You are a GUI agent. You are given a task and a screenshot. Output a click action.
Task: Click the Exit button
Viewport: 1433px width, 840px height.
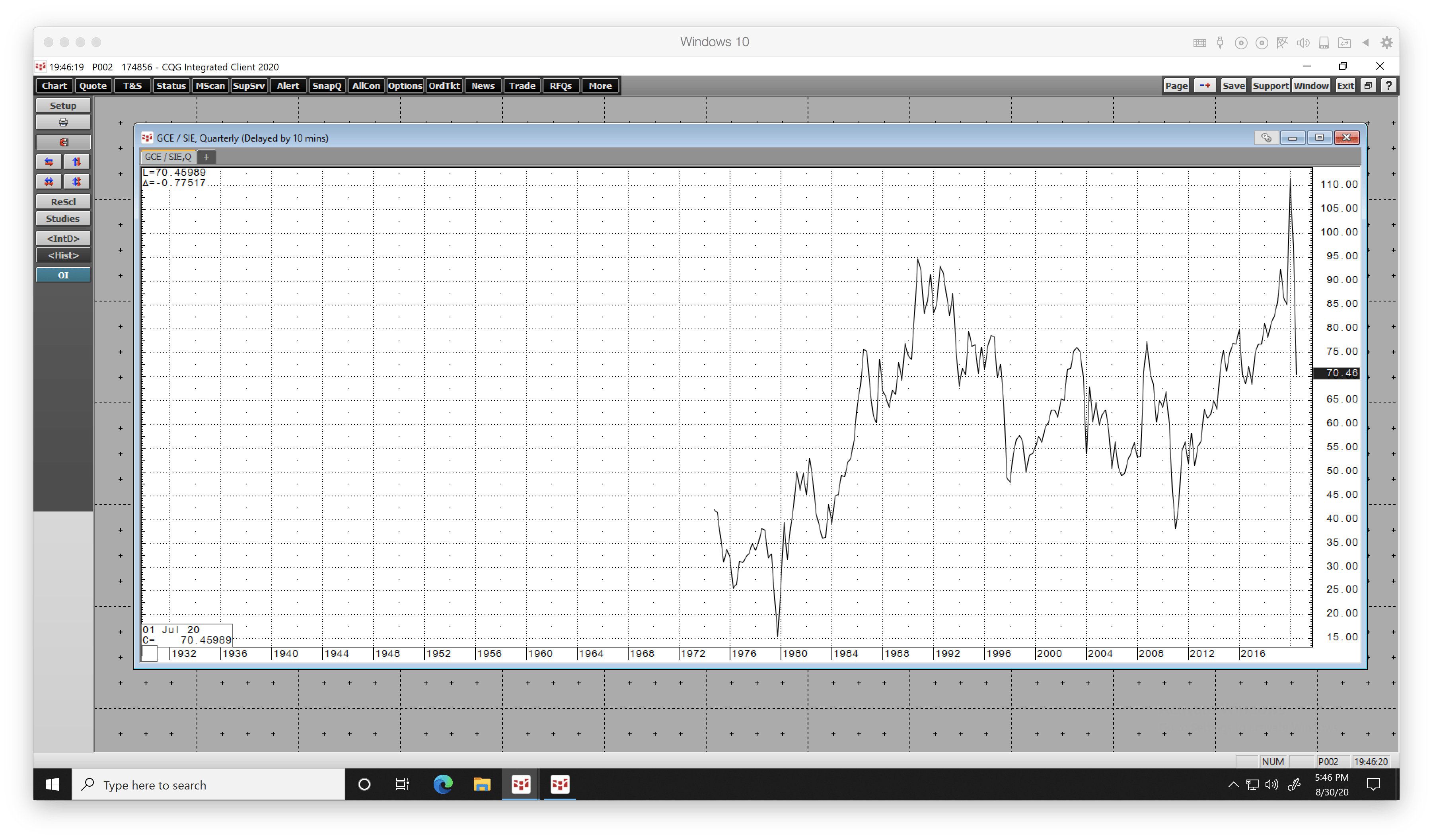click(x=1345, y=86)
